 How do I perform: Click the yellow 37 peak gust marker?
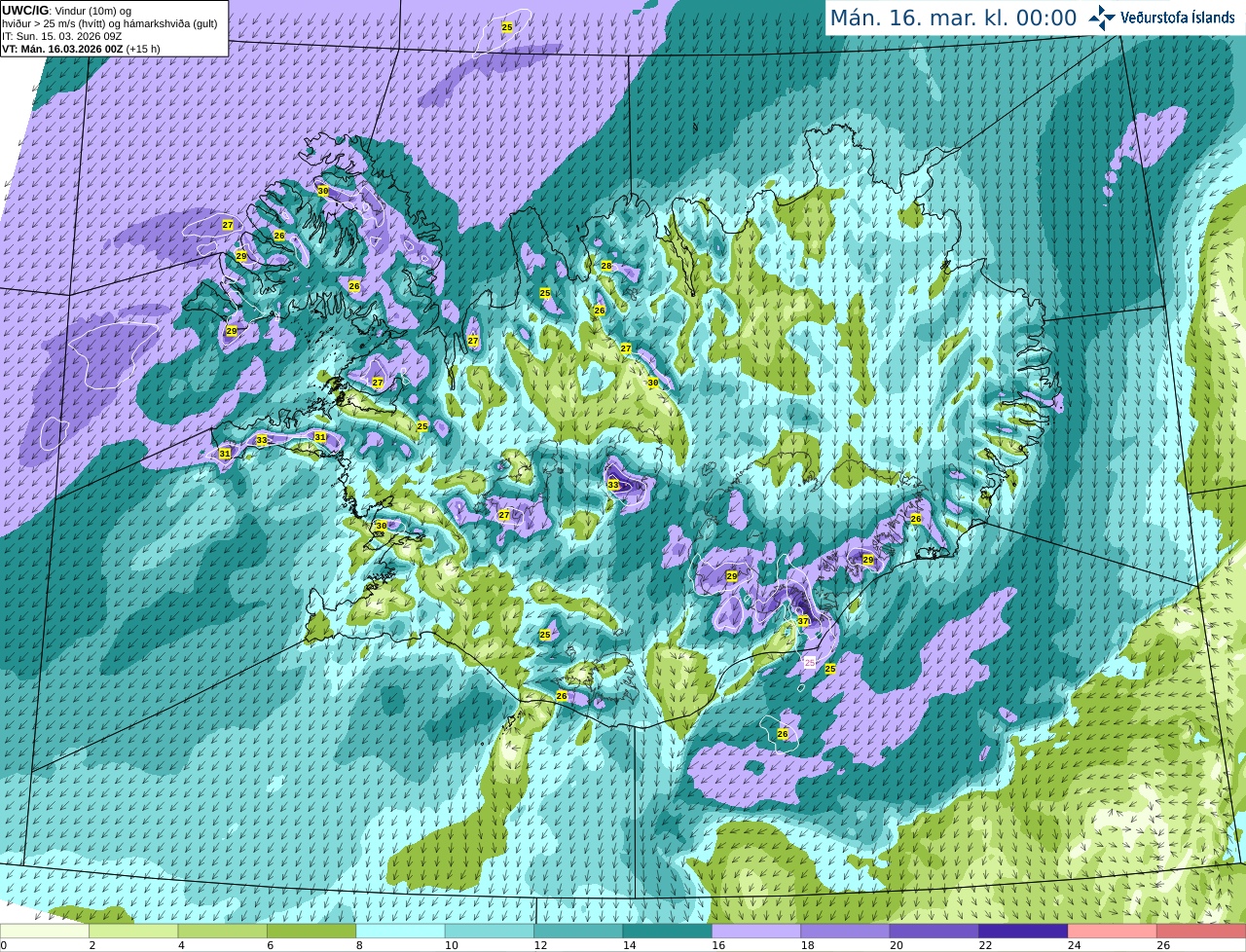(x=803, y=621)
